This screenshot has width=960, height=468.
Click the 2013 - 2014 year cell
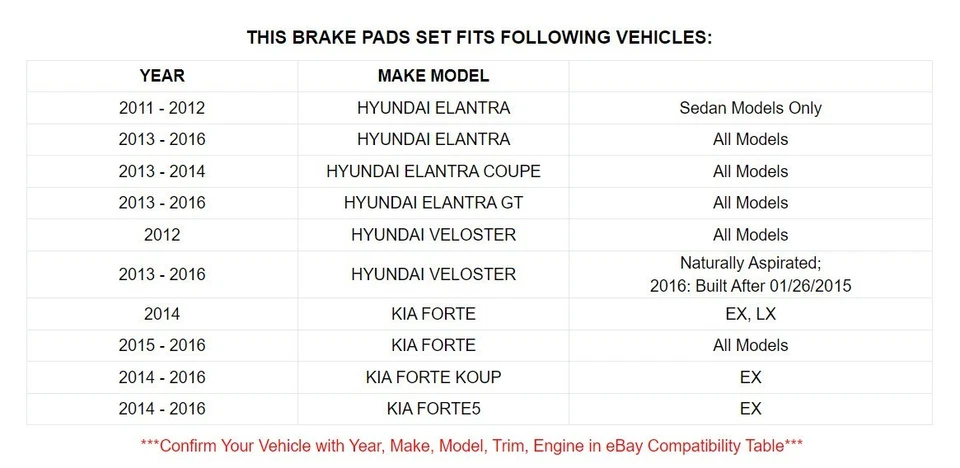[x=161, y=171]
